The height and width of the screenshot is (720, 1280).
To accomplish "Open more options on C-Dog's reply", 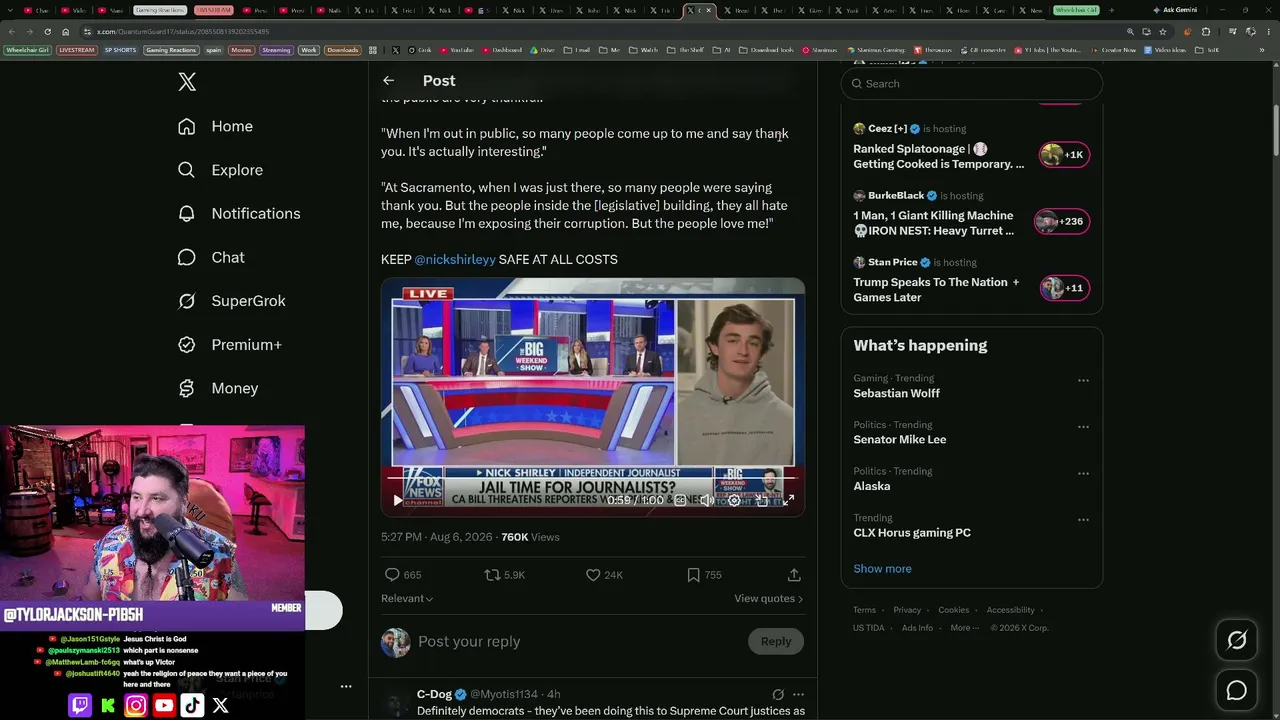I will click(798, 694).
